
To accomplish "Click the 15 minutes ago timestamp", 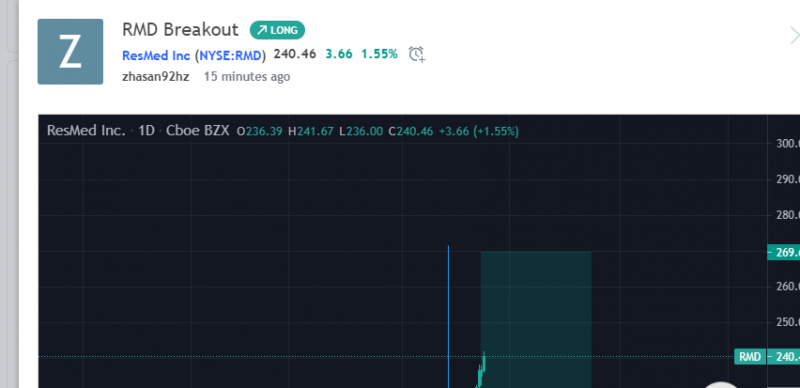I will 247,77.
